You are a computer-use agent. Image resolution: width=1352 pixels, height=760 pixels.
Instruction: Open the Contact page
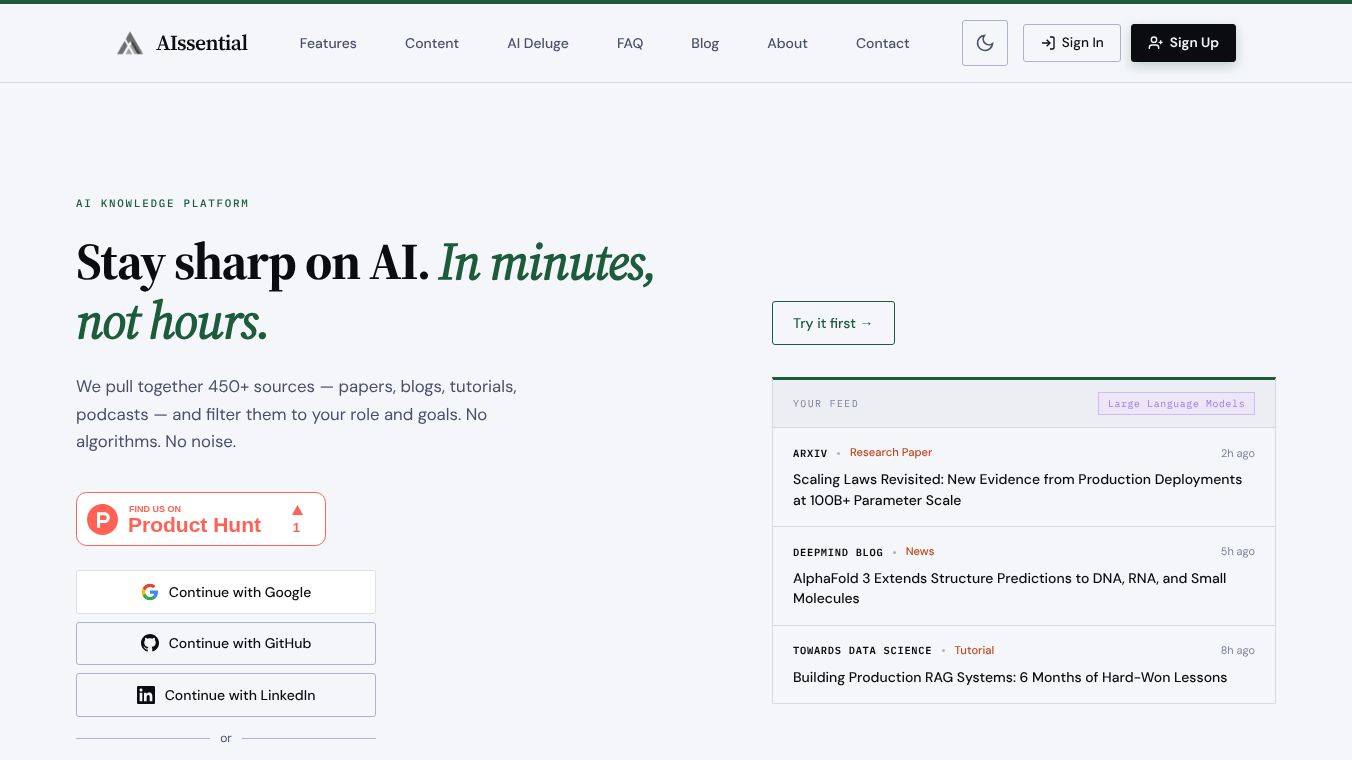883,43
